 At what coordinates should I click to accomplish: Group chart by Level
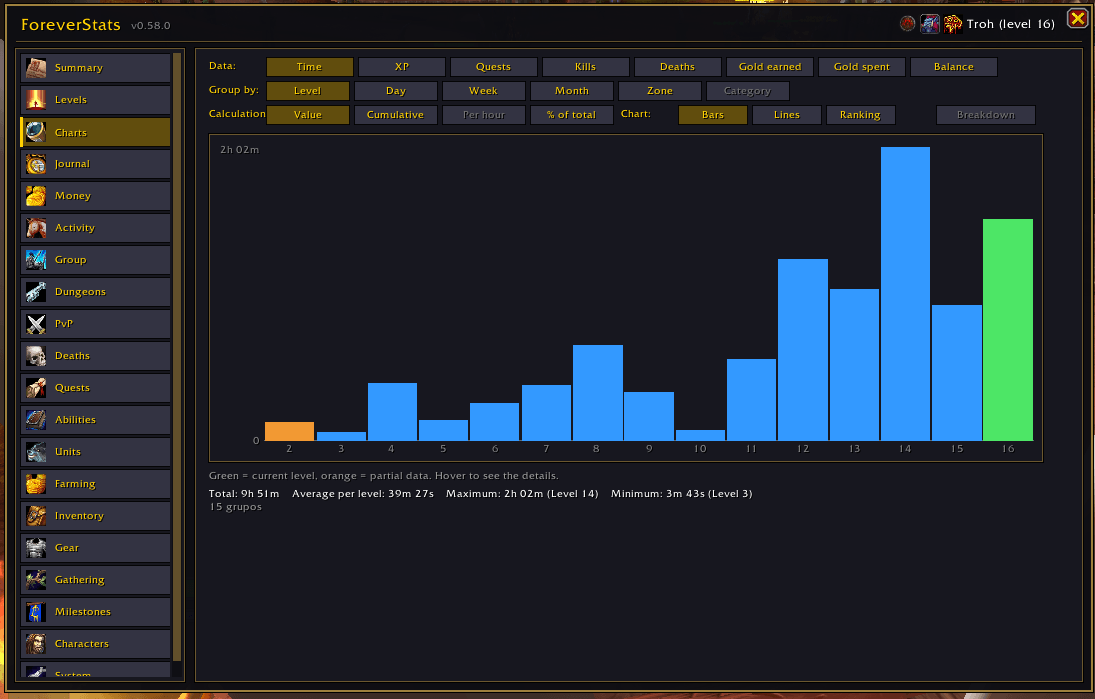tap(308, 91)
